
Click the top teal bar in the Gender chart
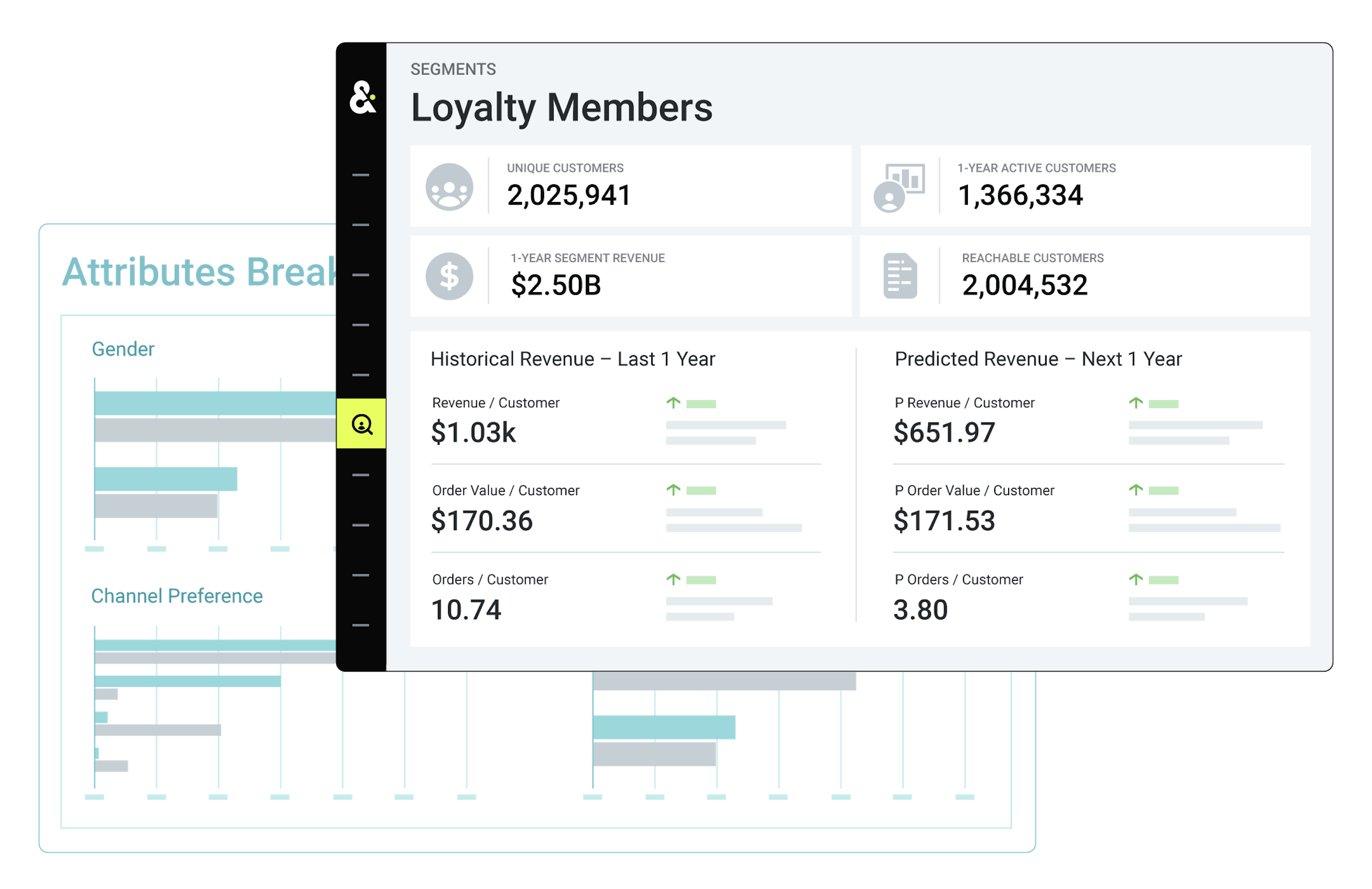pyautogui.click(x=215, y=404)
